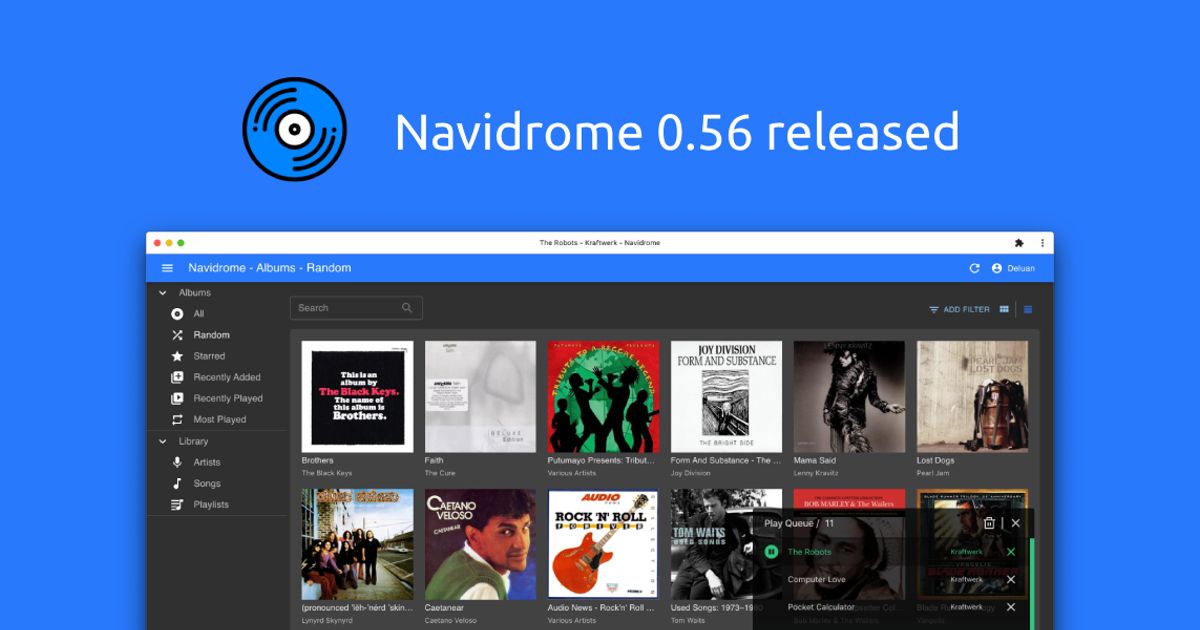This screenshot has width=1200, height=630.
Task: Select Computer Love track in queue
Action: (x=816, y=580)
